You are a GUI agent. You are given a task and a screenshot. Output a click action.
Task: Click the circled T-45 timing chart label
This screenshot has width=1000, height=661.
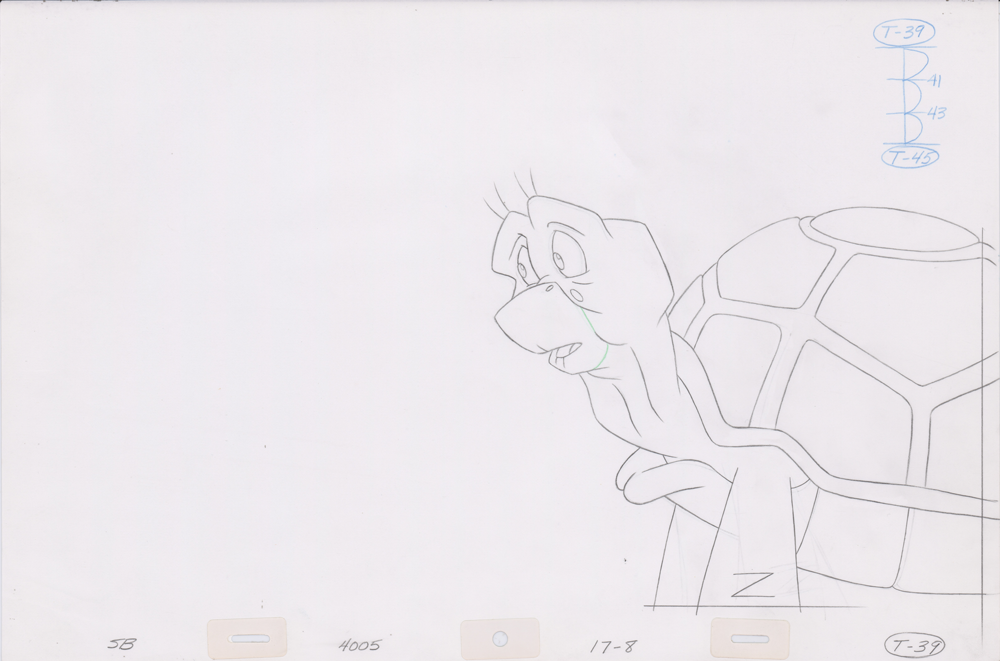906,156
